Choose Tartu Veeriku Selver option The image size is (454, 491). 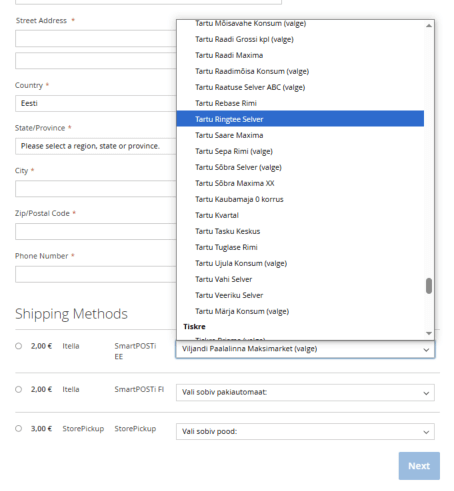click(300, 295)
